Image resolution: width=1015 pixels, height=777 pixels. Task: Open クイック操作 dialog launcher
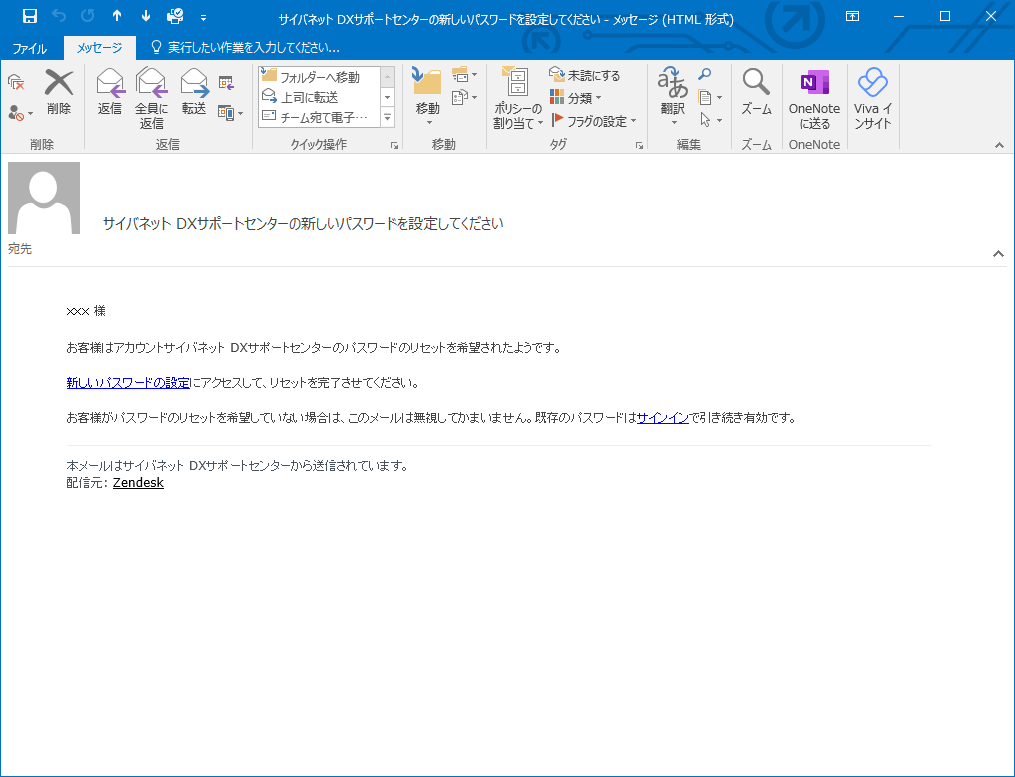pos(394,146)
